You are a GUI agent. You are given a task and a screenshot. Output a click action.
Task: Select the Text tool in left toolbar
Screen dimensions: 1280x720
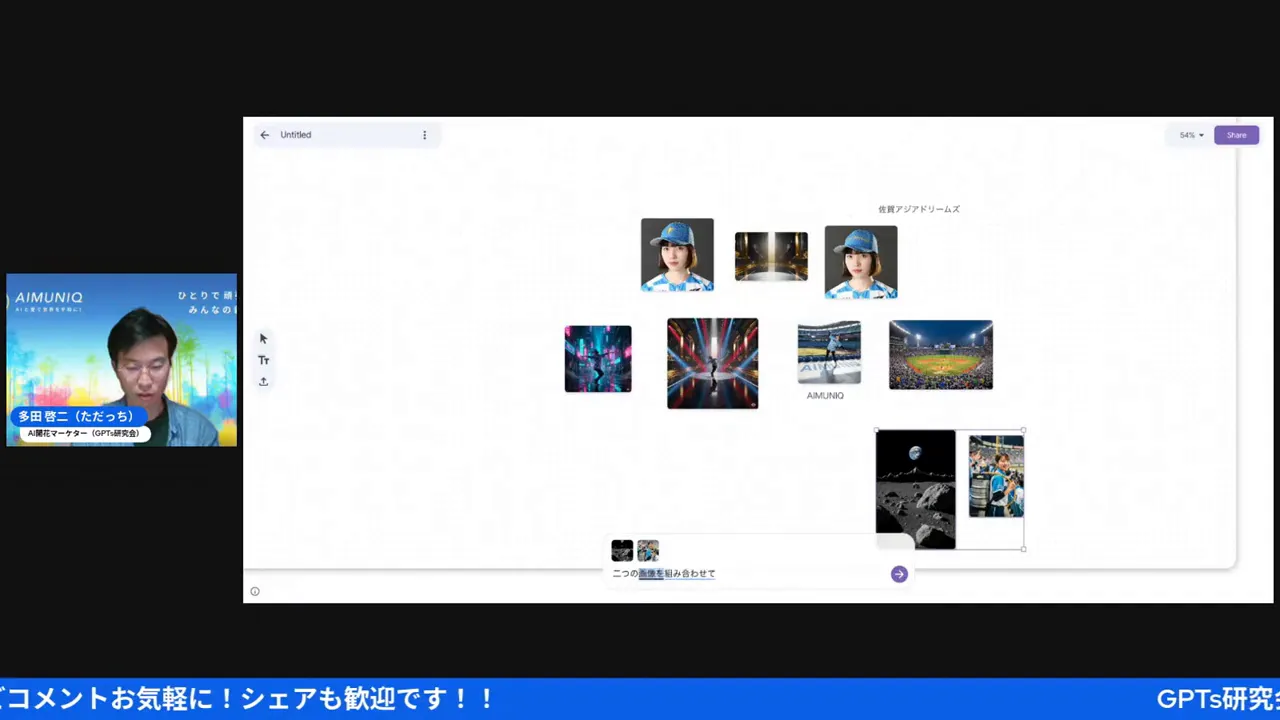click(264, 360)
